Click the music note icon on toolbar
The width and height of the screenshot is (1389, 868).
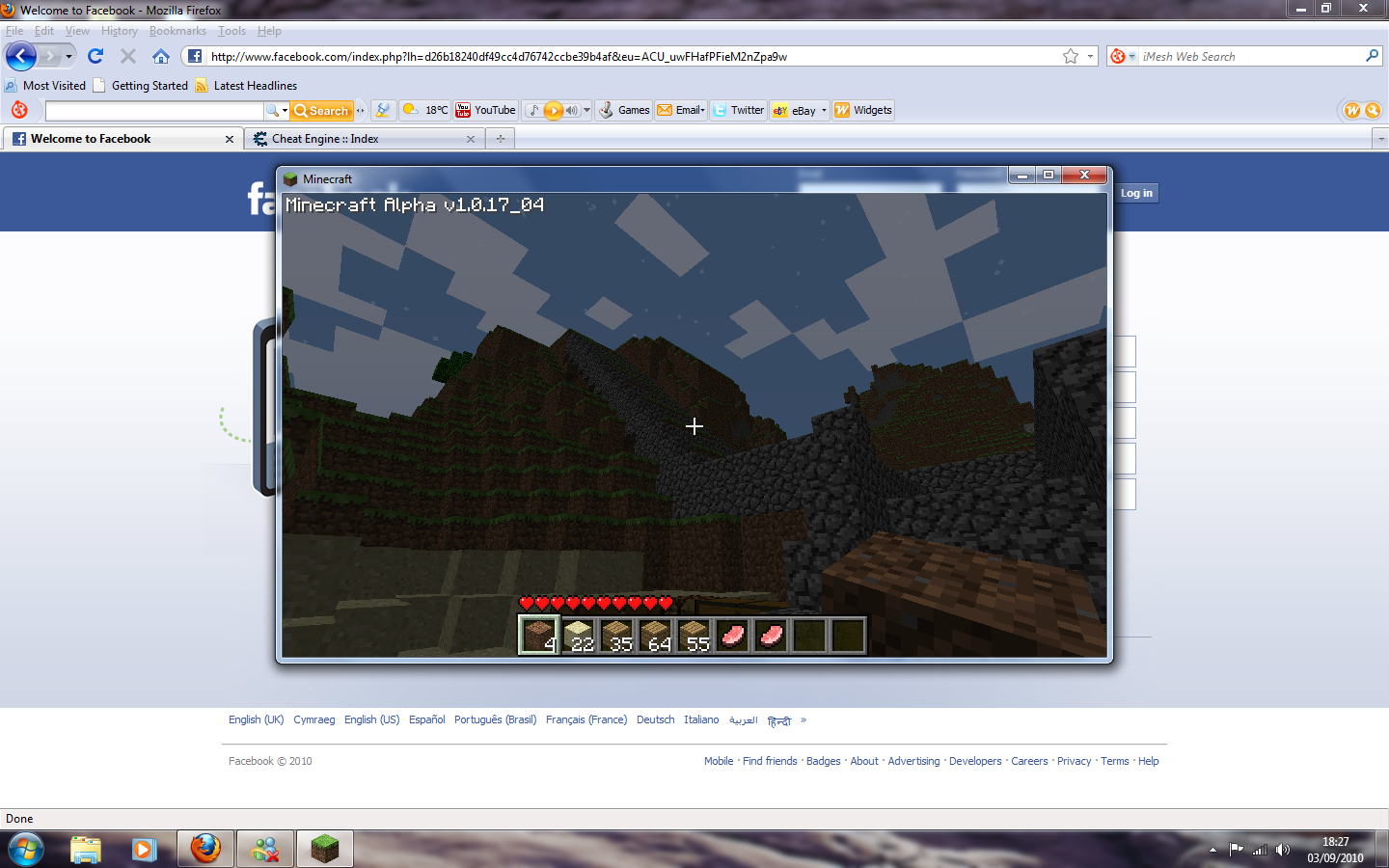[x=533, y=110]
